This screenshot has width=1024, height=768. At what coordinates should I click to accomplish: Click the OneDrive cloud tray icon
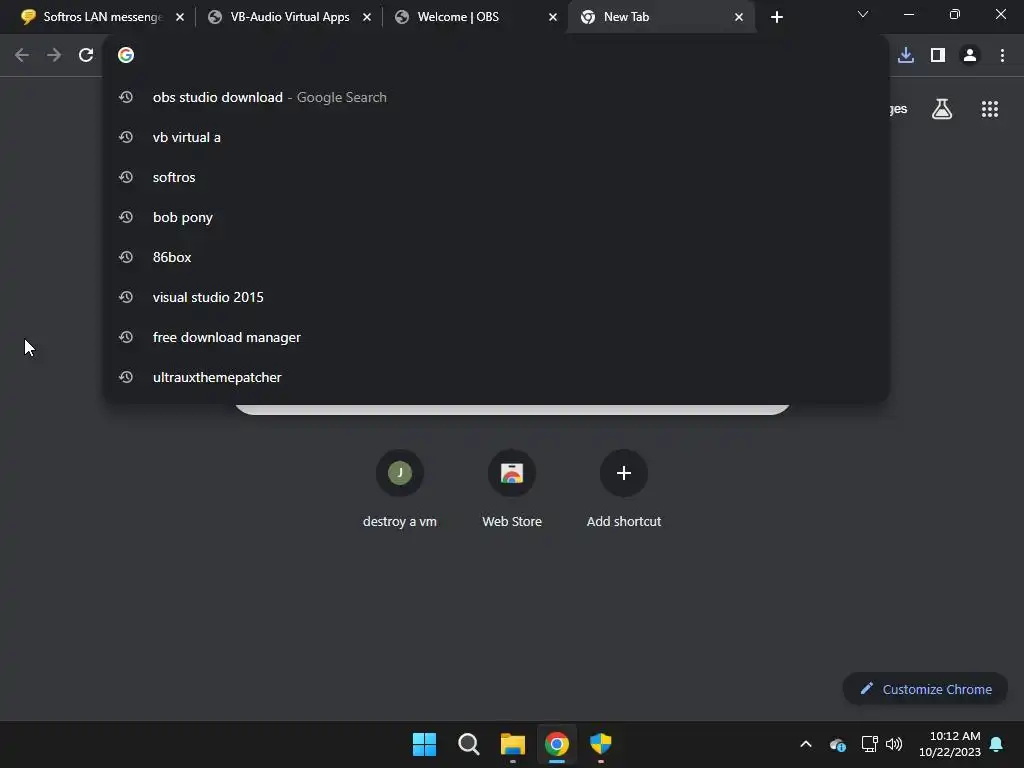click(x=838, y=744)
